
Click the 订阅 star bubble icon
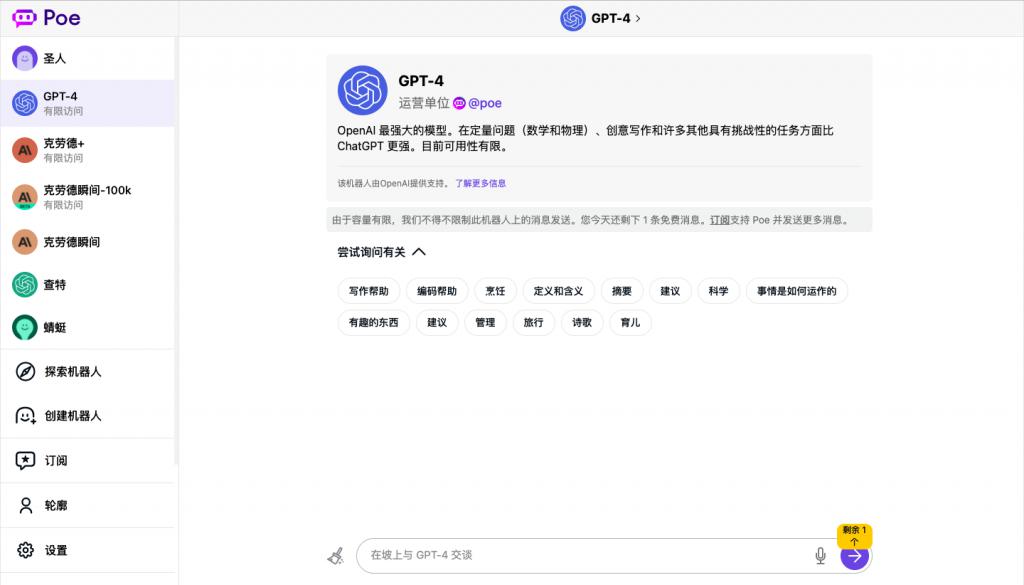[25, 460]
